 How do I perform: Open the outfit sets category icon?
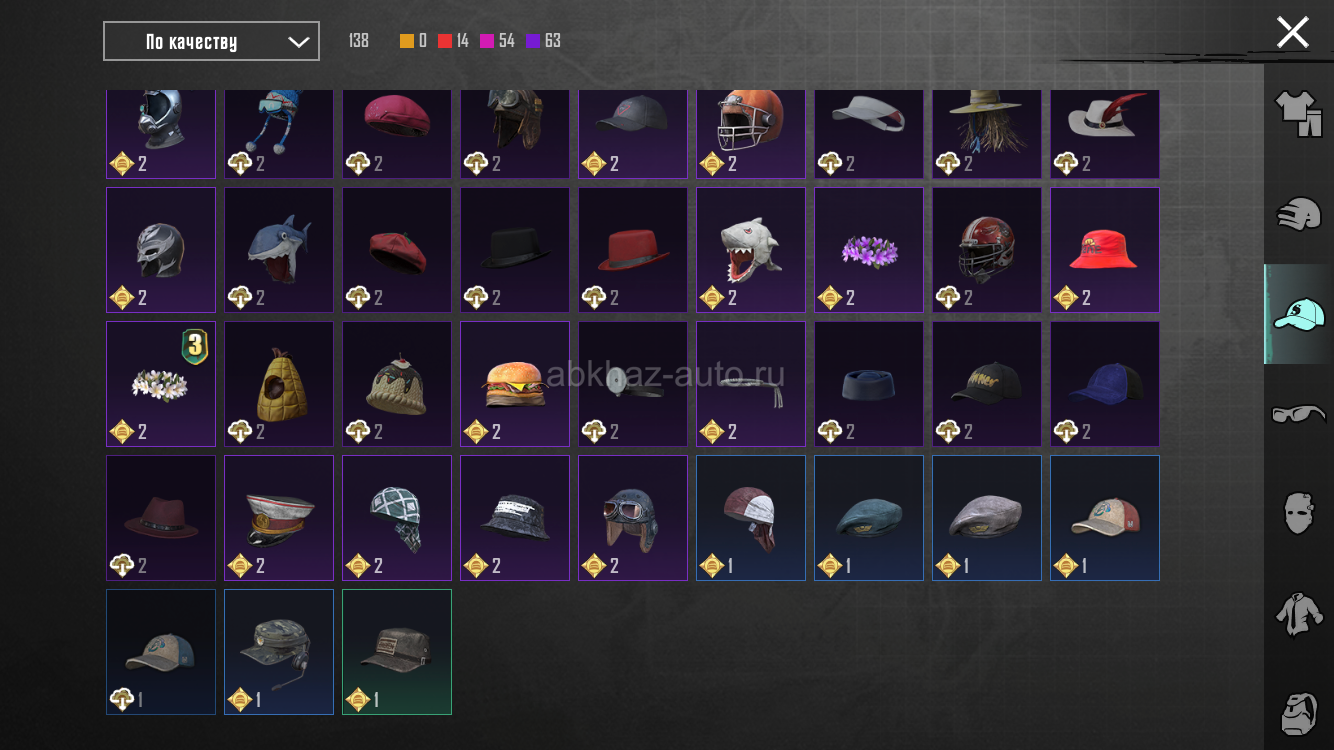[x=1298, y=114]
